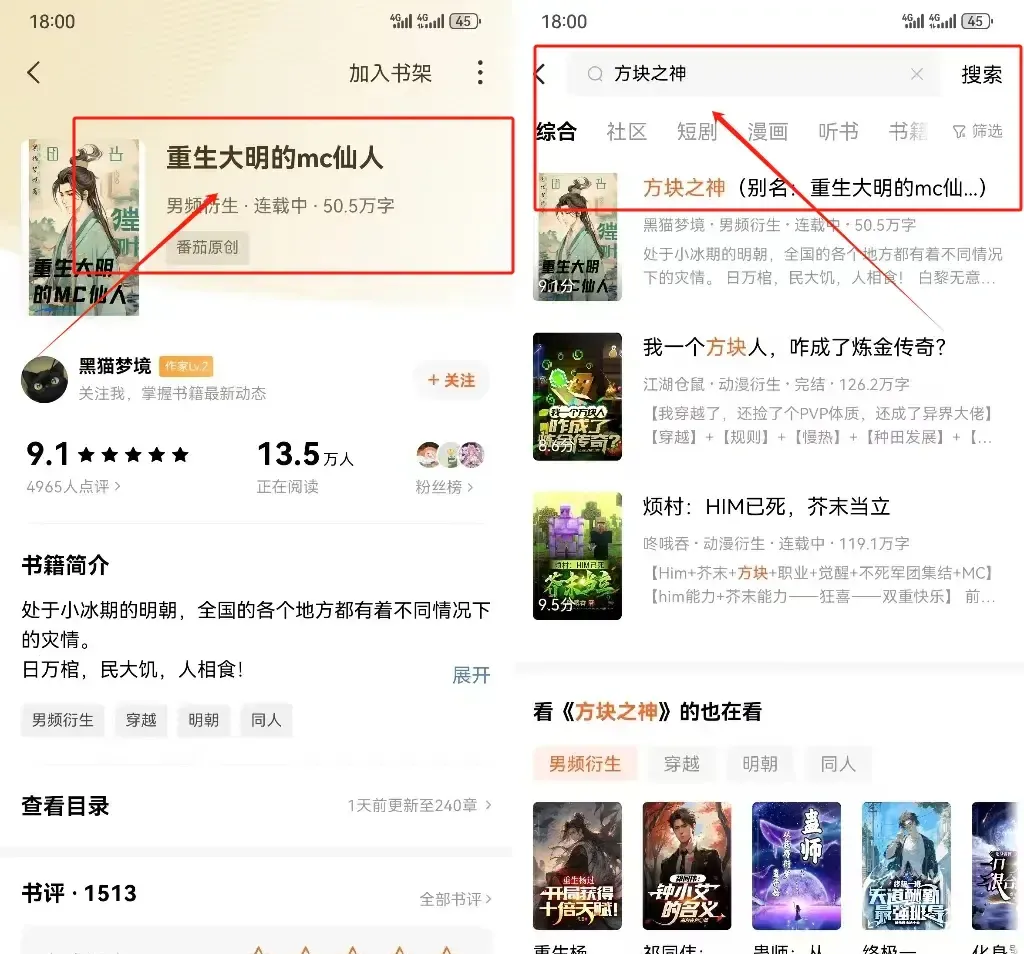1024x954 pixels.
Task: Select the 男频衍生 filter chip under also-reading
Action: pos(584,763)
